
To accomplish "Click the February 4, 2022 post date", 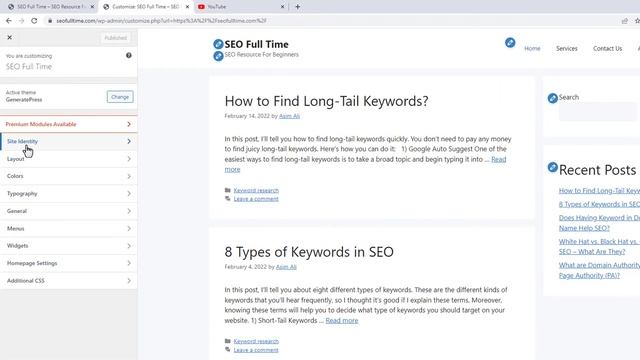I will (x=245, y=267).
